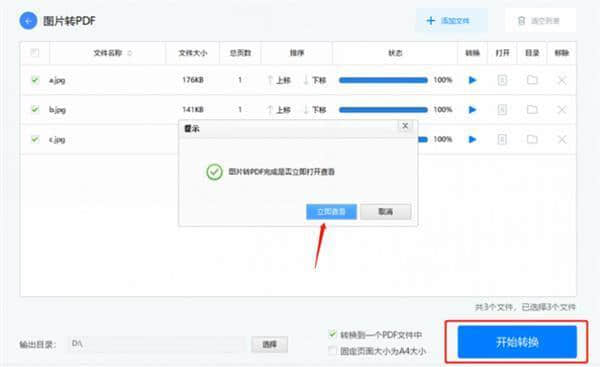Open output folder for b.jpg row
This screenshot has height=367, width=600.
tap(532, 110)
